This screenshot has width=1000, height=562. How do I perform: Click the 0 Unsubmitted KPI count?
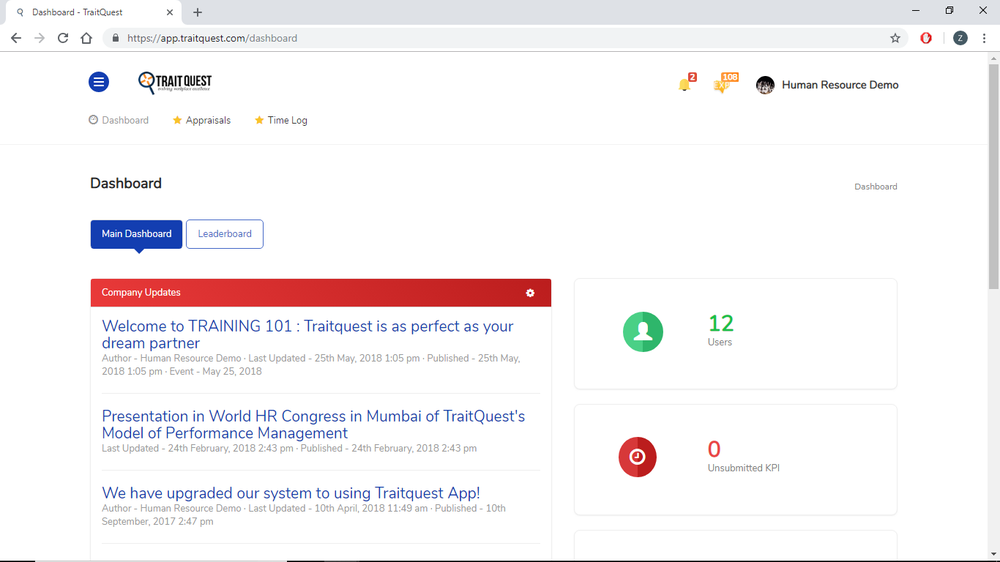(714, 449)
